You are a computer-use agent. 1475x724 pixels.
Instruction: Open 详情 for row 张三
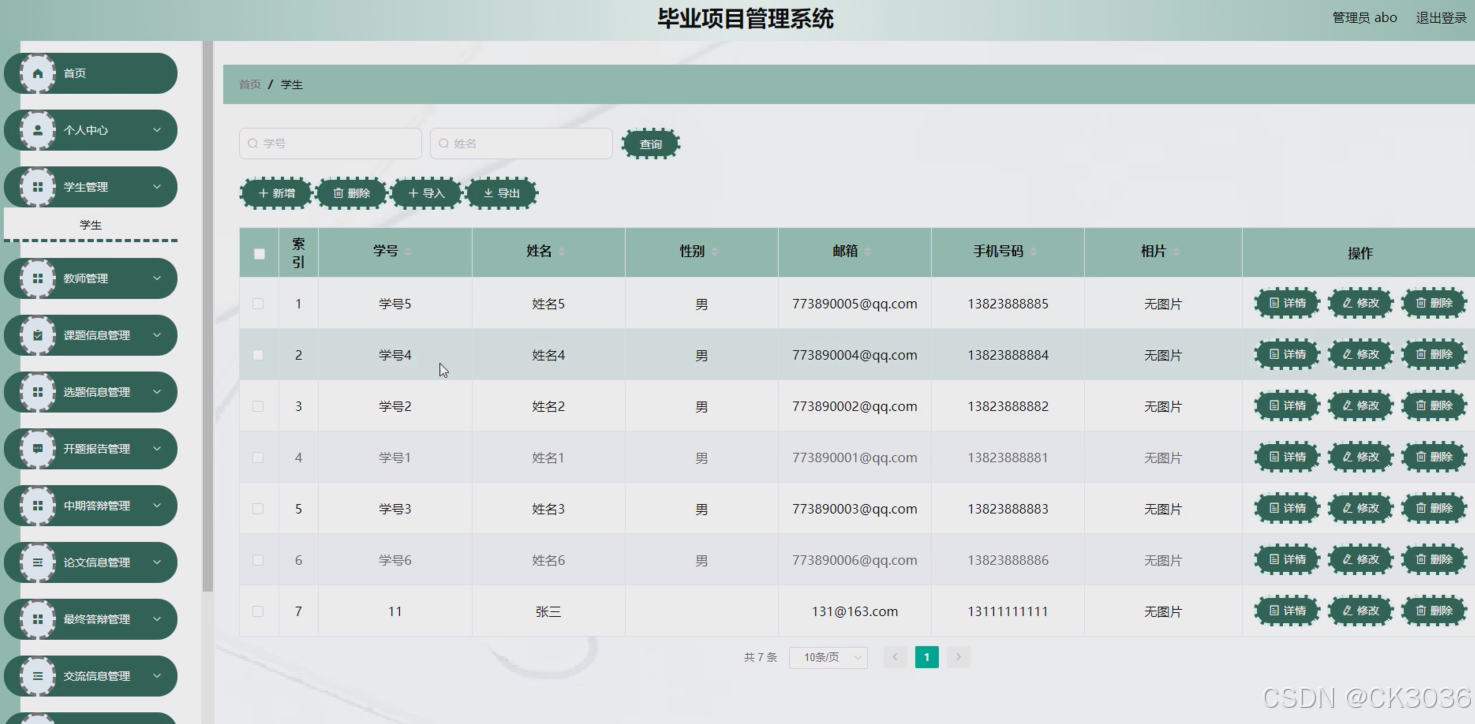click(1287, 610)
